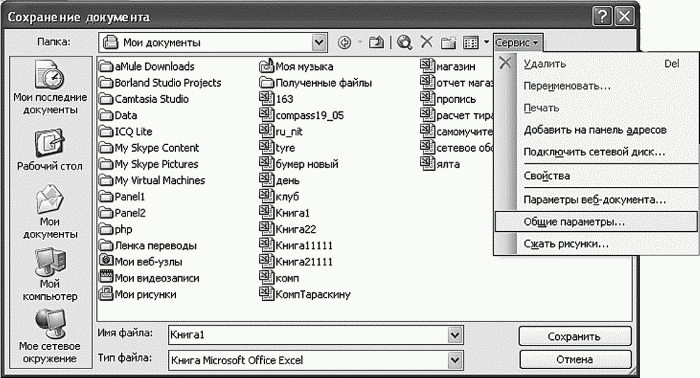Click the Views toolbar icon

tap(471, 42)
